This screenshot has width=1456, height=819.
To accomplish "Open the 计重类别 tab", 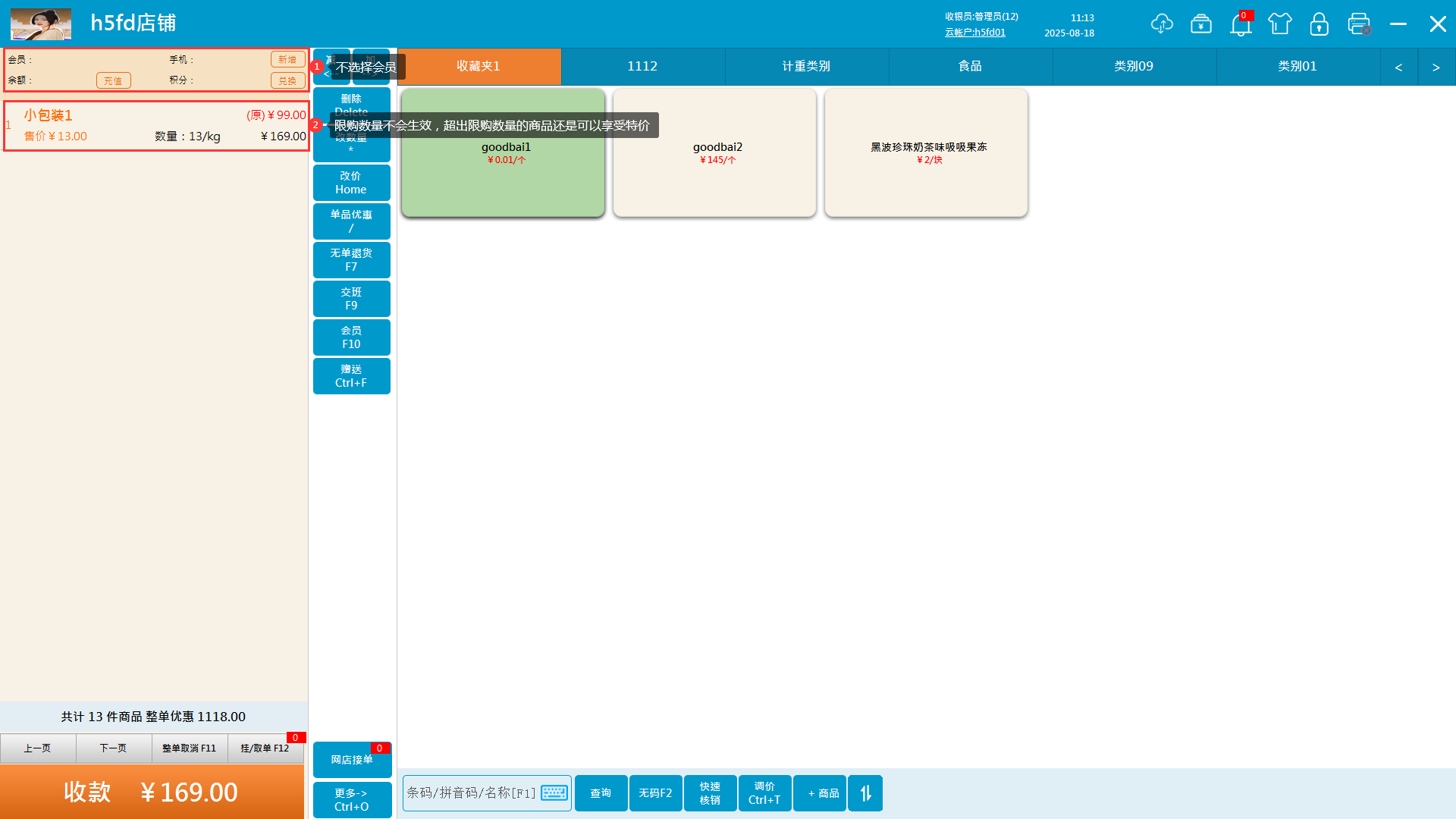I will pos(806,67).
